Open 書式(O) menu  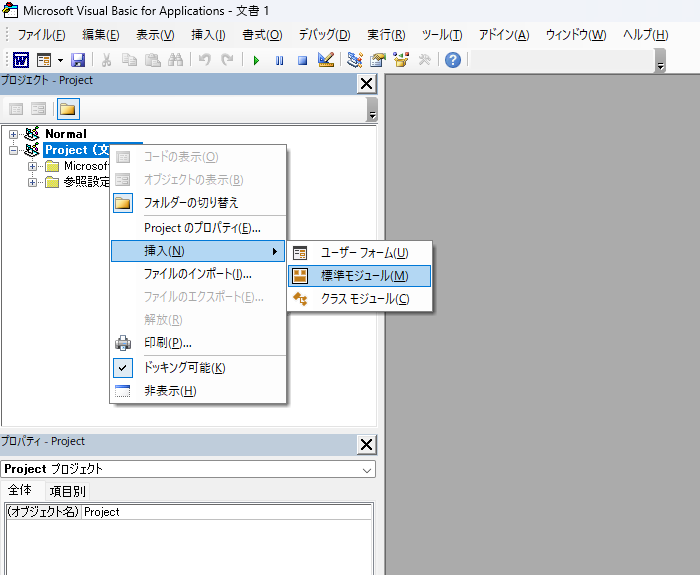point(262,35)
